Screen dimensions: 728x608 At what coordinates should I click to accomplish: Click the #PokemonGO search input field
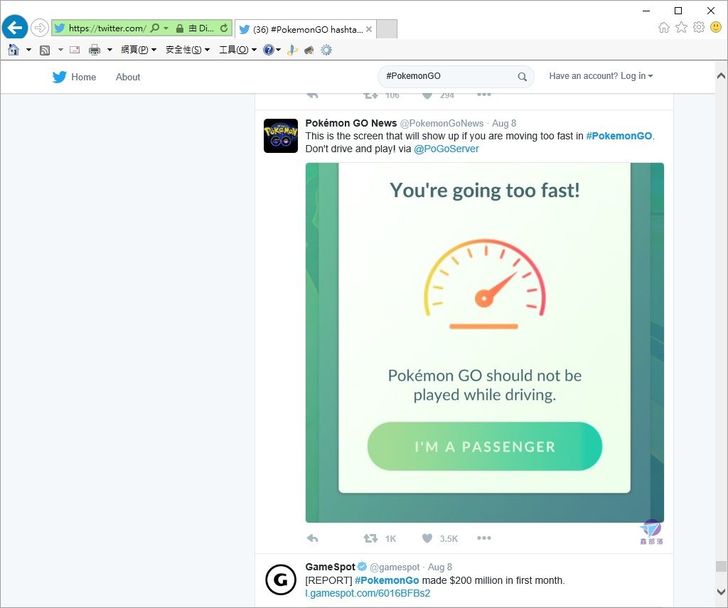click(445, 77)
